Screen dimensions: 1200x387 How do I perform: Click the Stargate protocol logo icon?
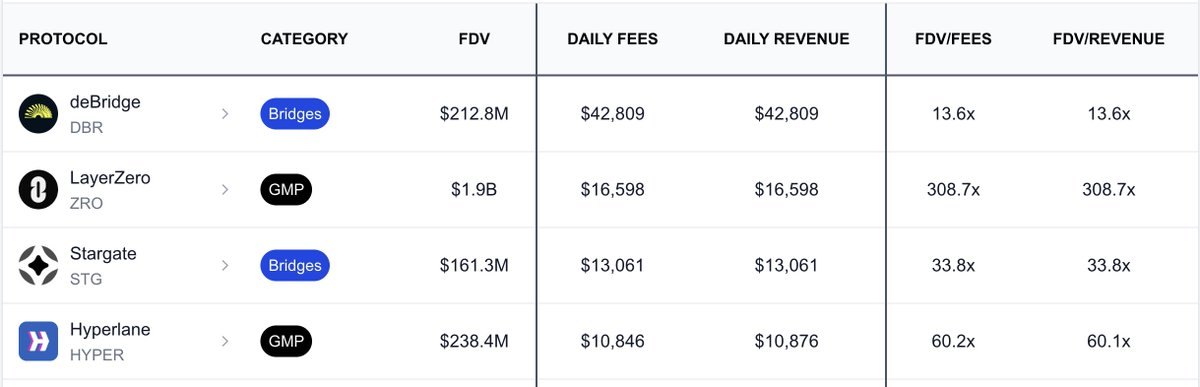pos(39,266)
